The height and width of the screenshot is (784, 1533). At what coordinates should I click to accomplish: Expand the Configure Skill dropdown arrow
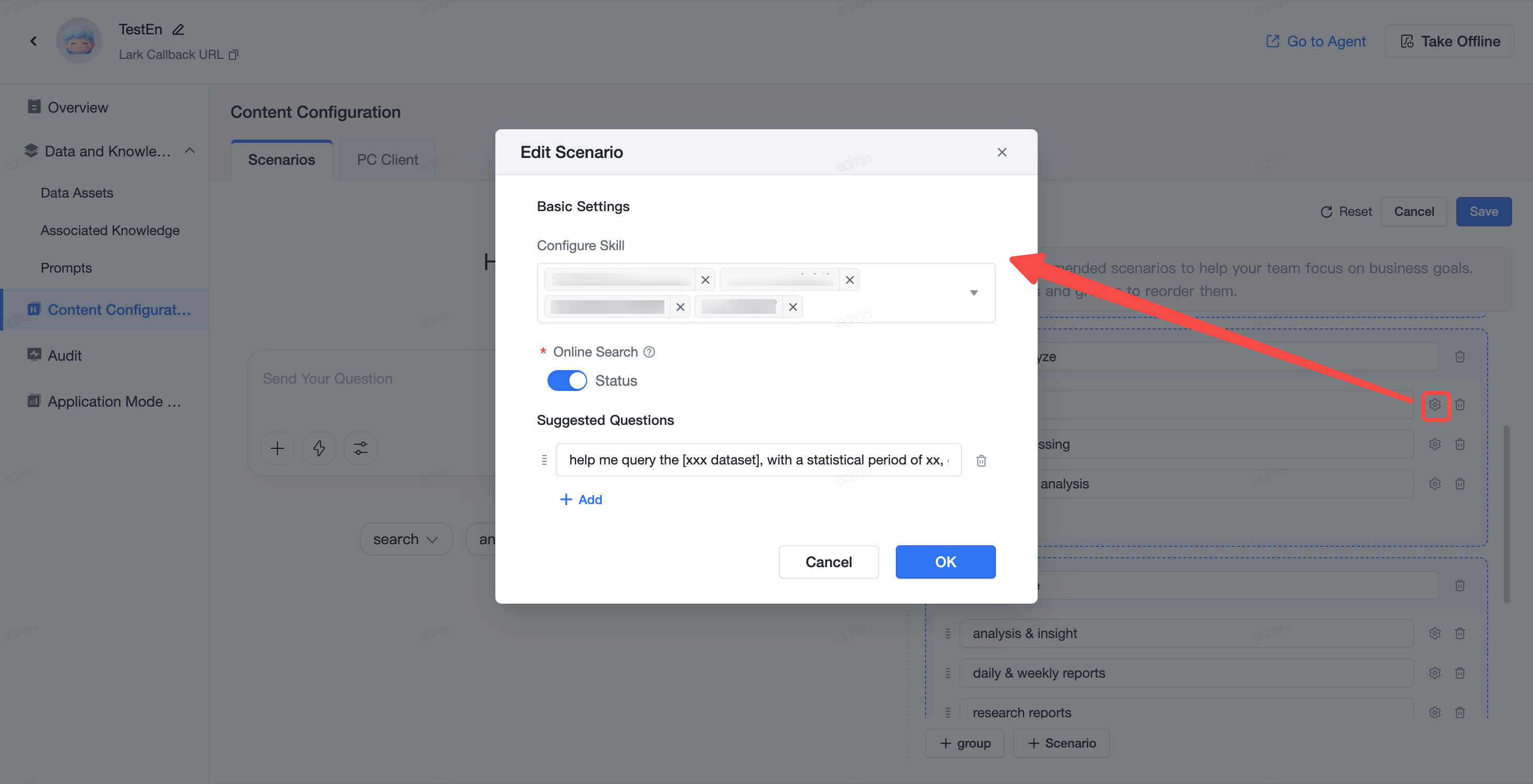tap(974, 292)
